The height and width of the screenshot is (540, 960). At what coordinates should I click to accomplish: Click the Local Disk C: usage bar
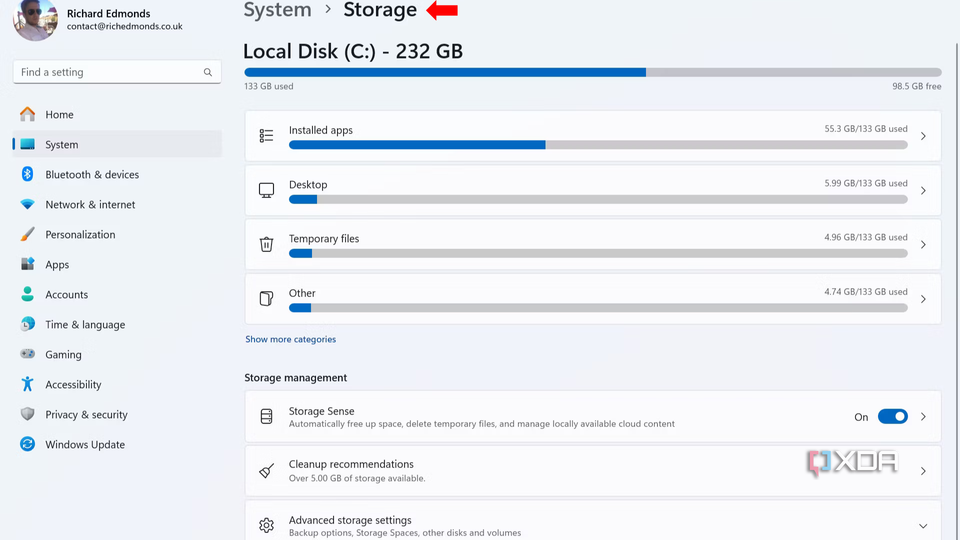592,72
